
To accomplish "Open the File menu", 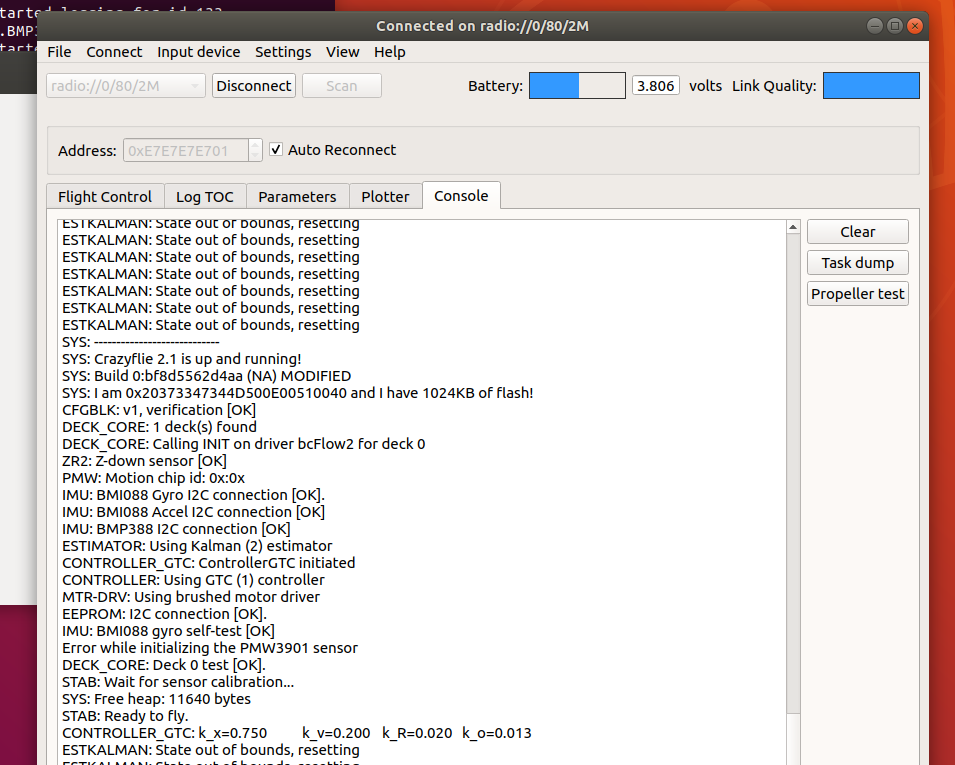I will tap(59, 52).
